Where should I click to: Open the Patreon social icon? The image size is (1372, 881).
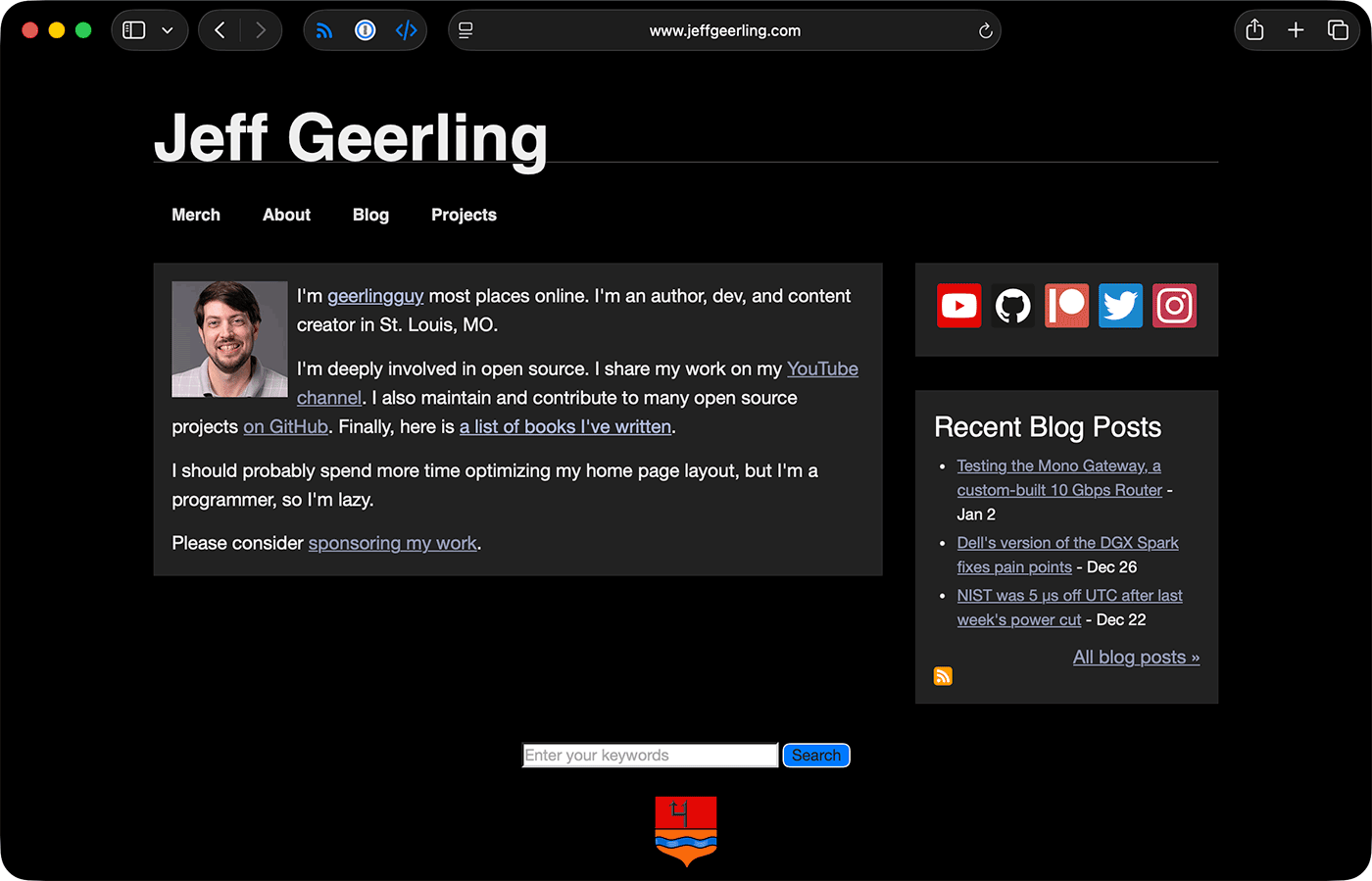point(1066,306)
